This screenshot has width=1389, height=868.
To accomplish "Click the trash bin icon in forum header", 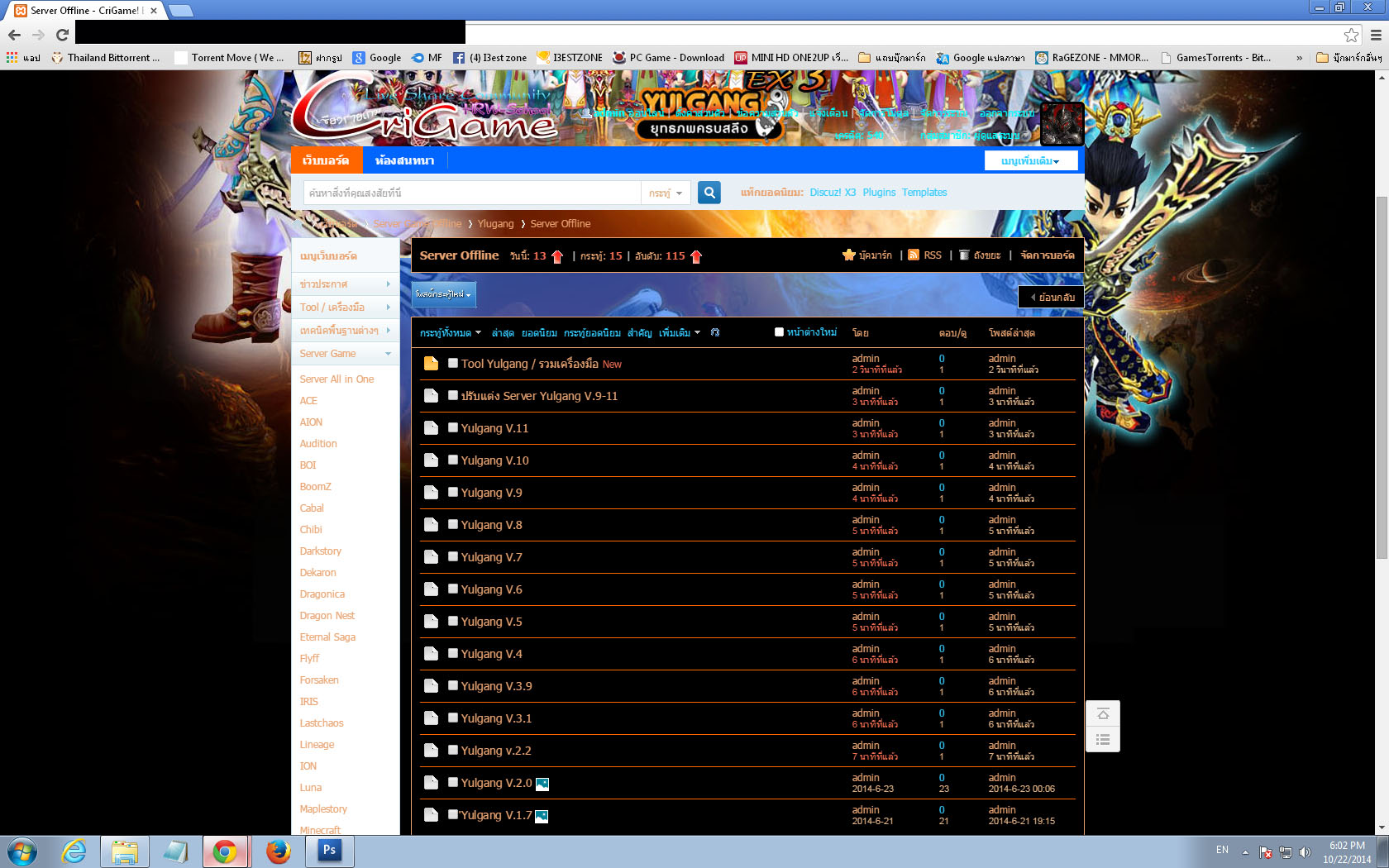I will (x=964, y=255).
